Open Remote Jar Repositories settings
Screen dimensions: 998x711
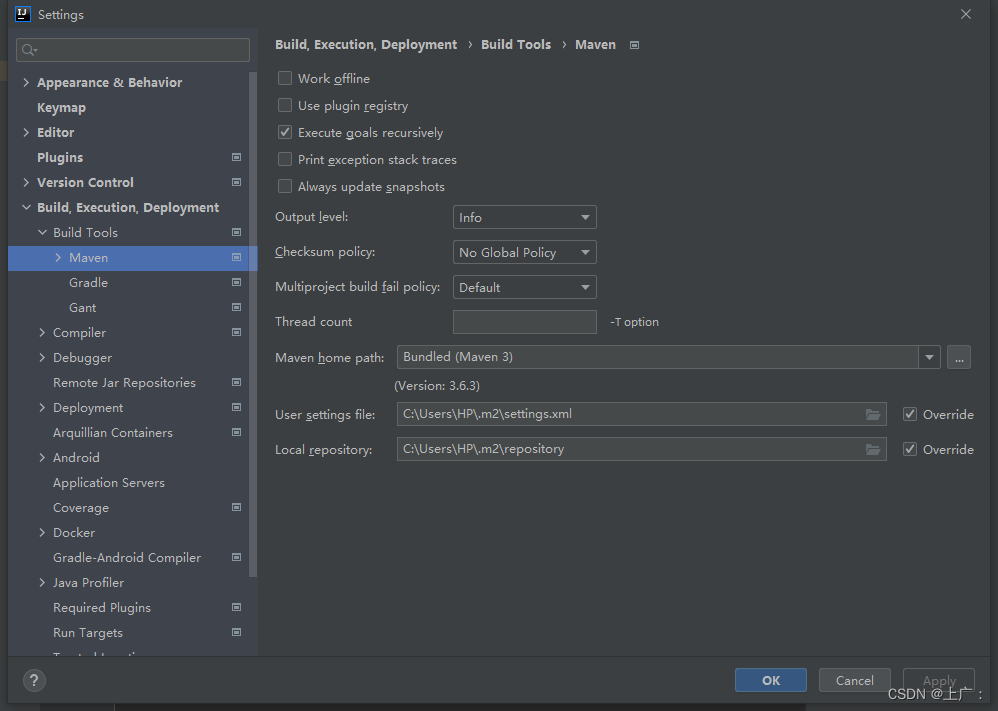pyautogui.click(x=124, y=383)
